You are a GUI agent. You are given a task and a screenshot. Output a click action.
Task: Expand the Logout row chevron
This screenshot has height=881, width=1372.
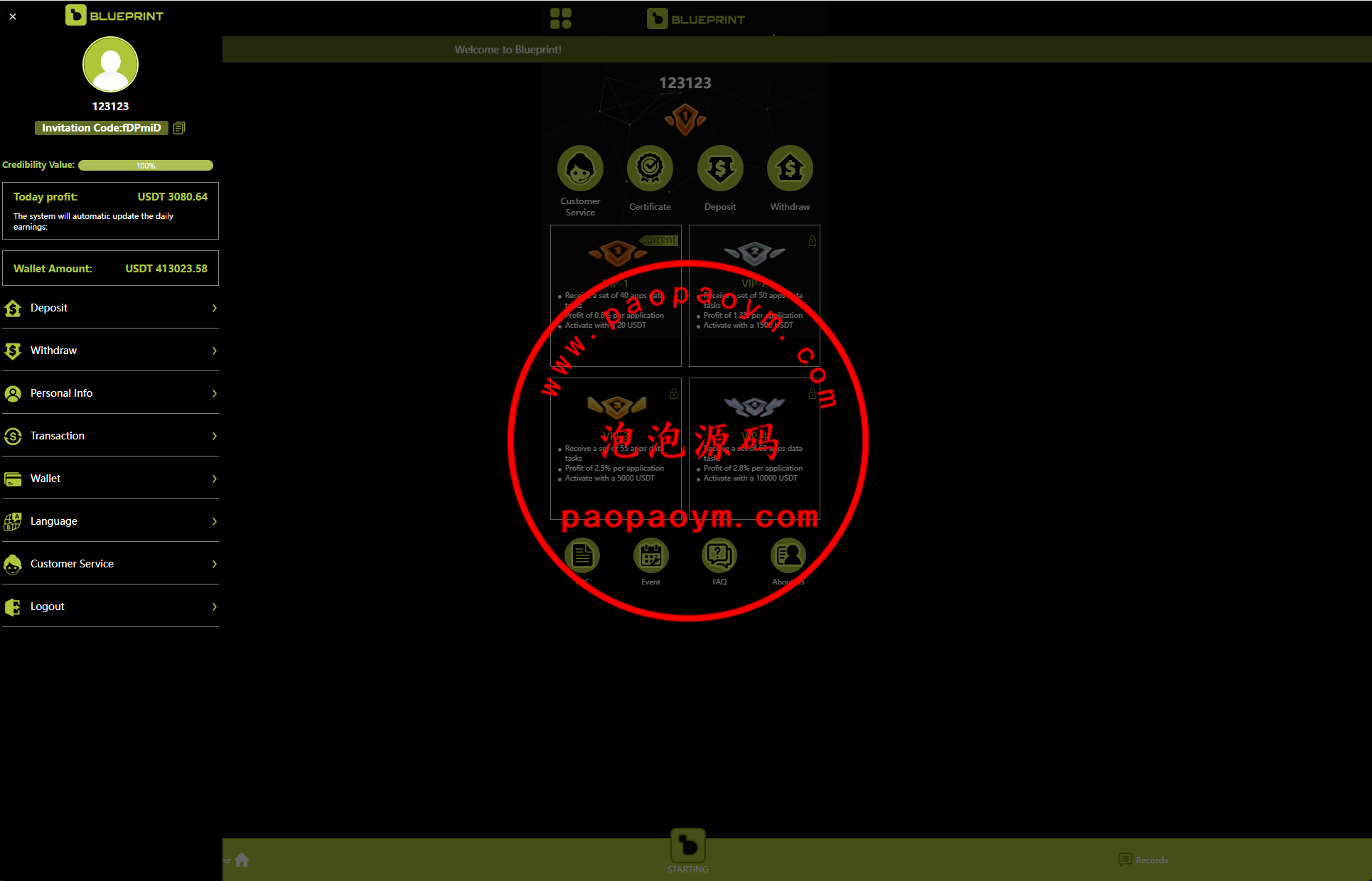coord(214,607)
